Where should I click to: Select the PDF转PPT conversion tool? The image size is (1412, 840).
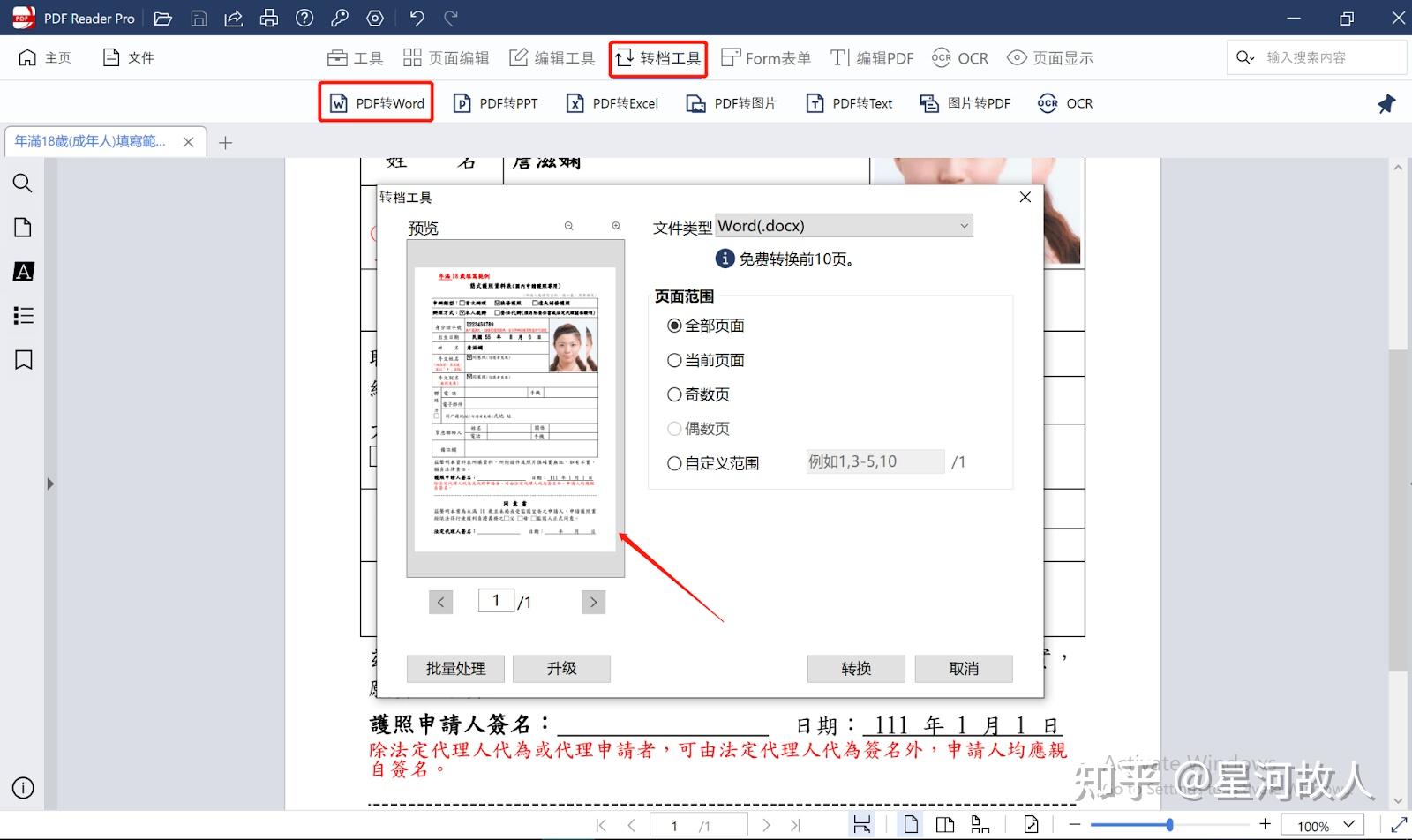(x=495, y=102)
